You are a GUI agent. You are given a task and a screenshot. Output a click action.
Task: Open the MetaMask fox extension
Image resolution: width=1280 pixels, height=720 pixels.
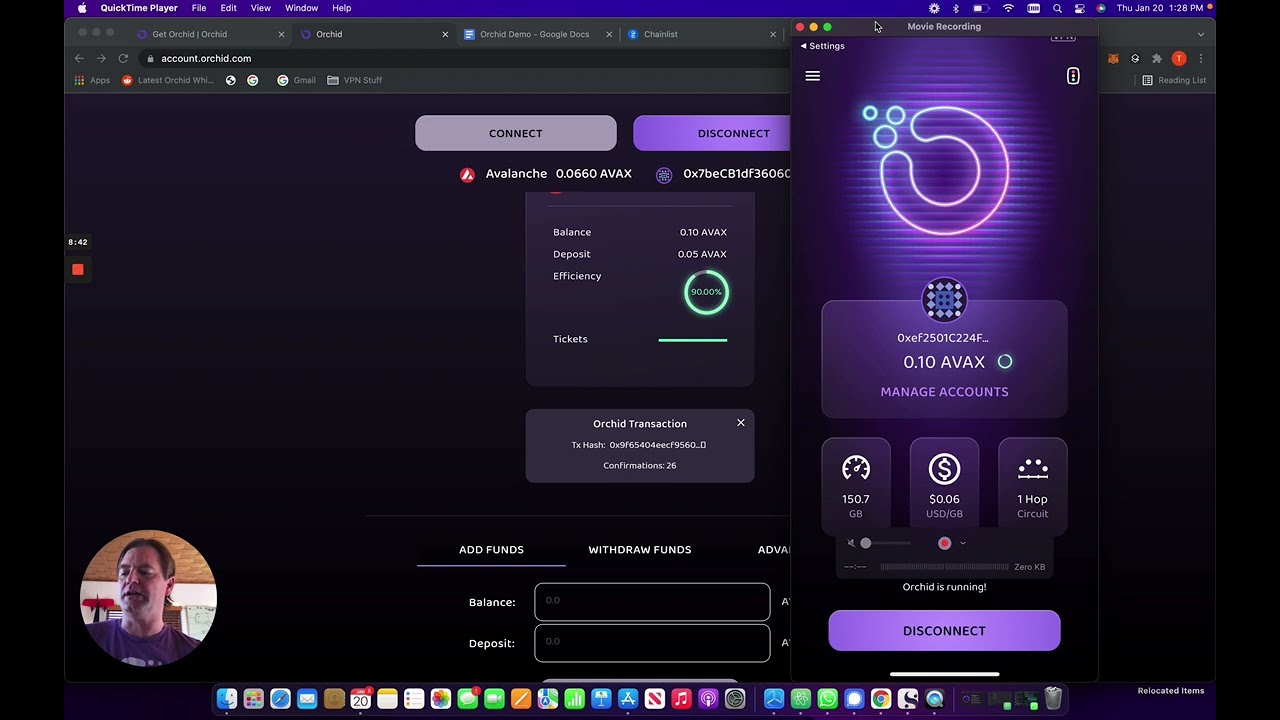(1113, 59)
